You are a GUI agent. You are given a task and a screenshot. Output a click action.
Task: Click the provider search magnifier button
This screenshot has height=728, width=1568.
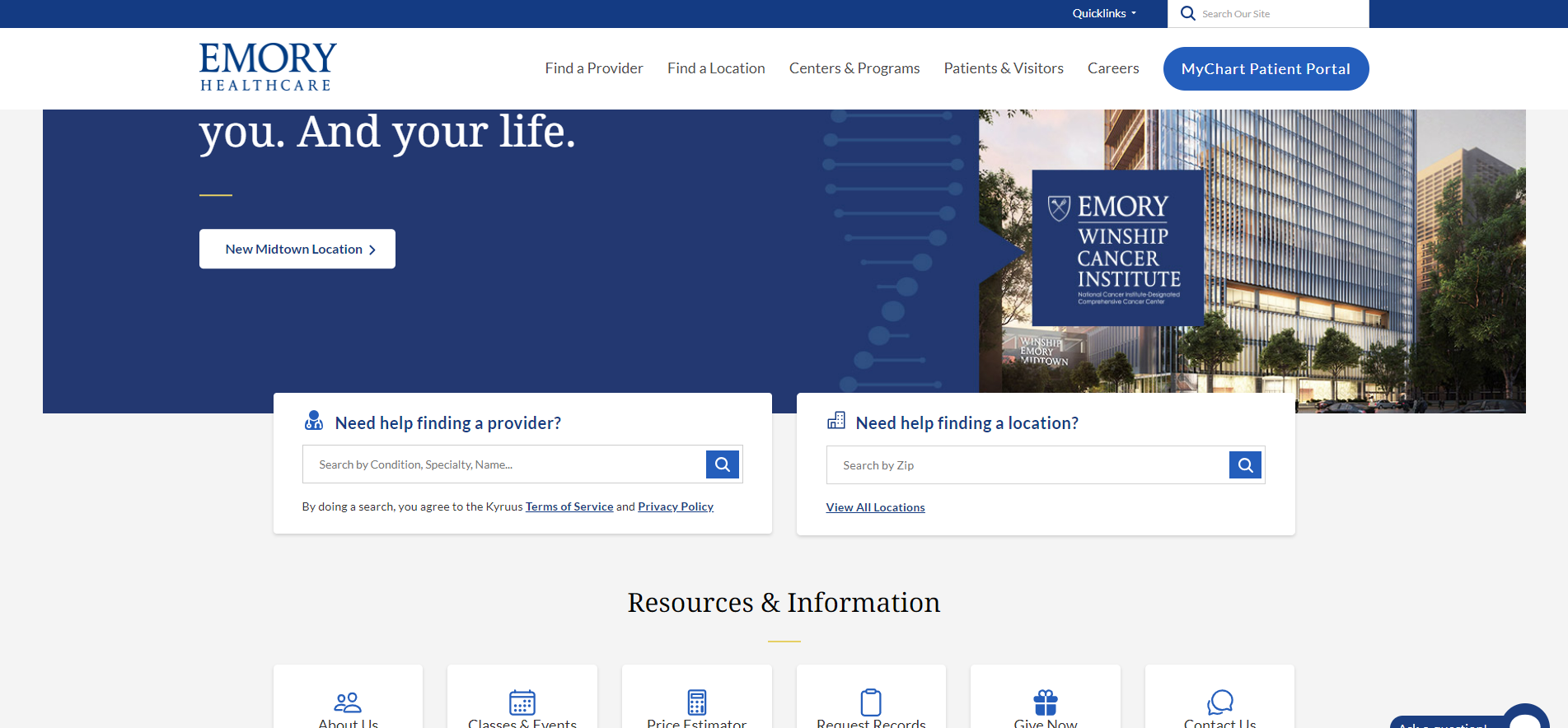coord(722,464)
